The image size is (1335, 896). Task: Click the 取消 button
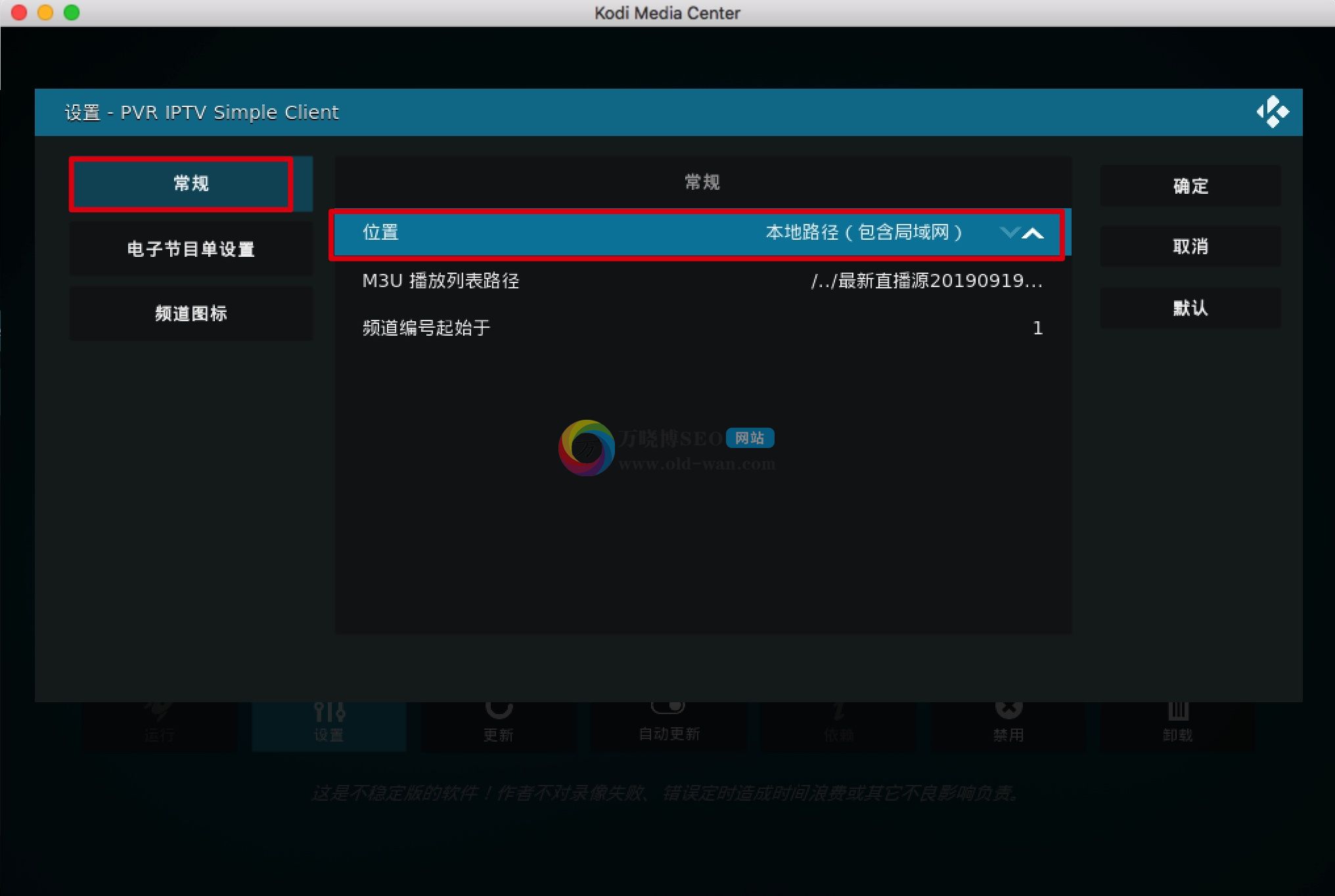coord(1190,246)
